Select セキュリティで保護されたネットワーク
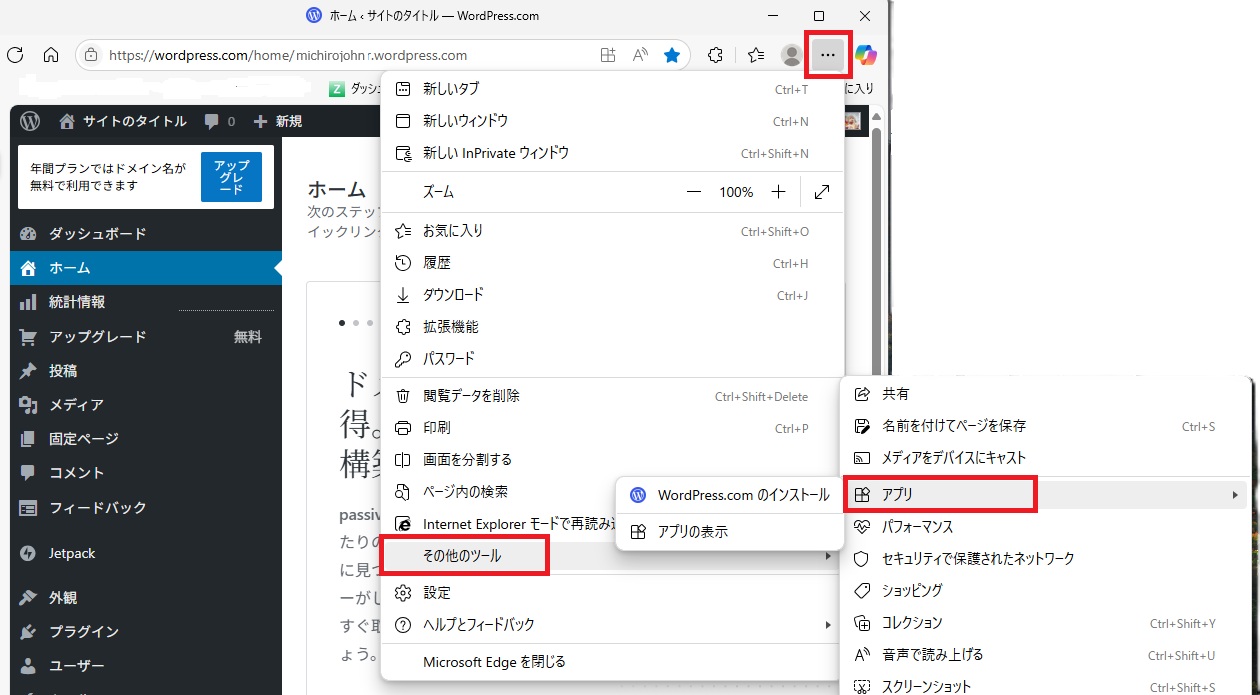 1047,559
